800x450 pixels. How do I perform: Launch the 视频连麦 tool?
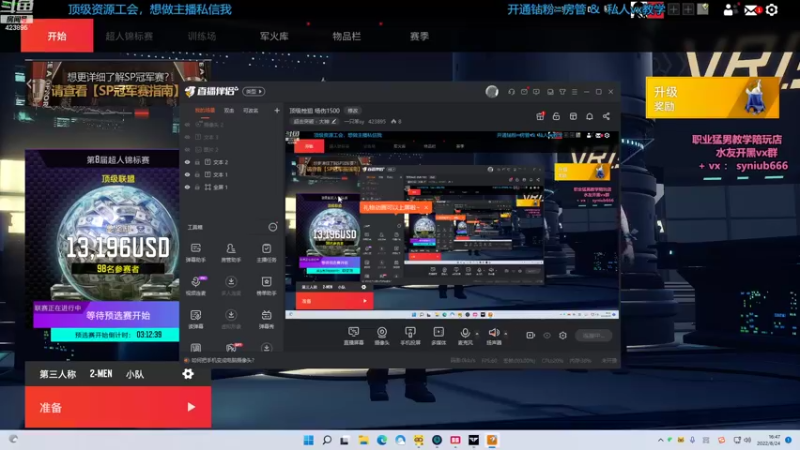pyautogui.click(x=196, y=286)
